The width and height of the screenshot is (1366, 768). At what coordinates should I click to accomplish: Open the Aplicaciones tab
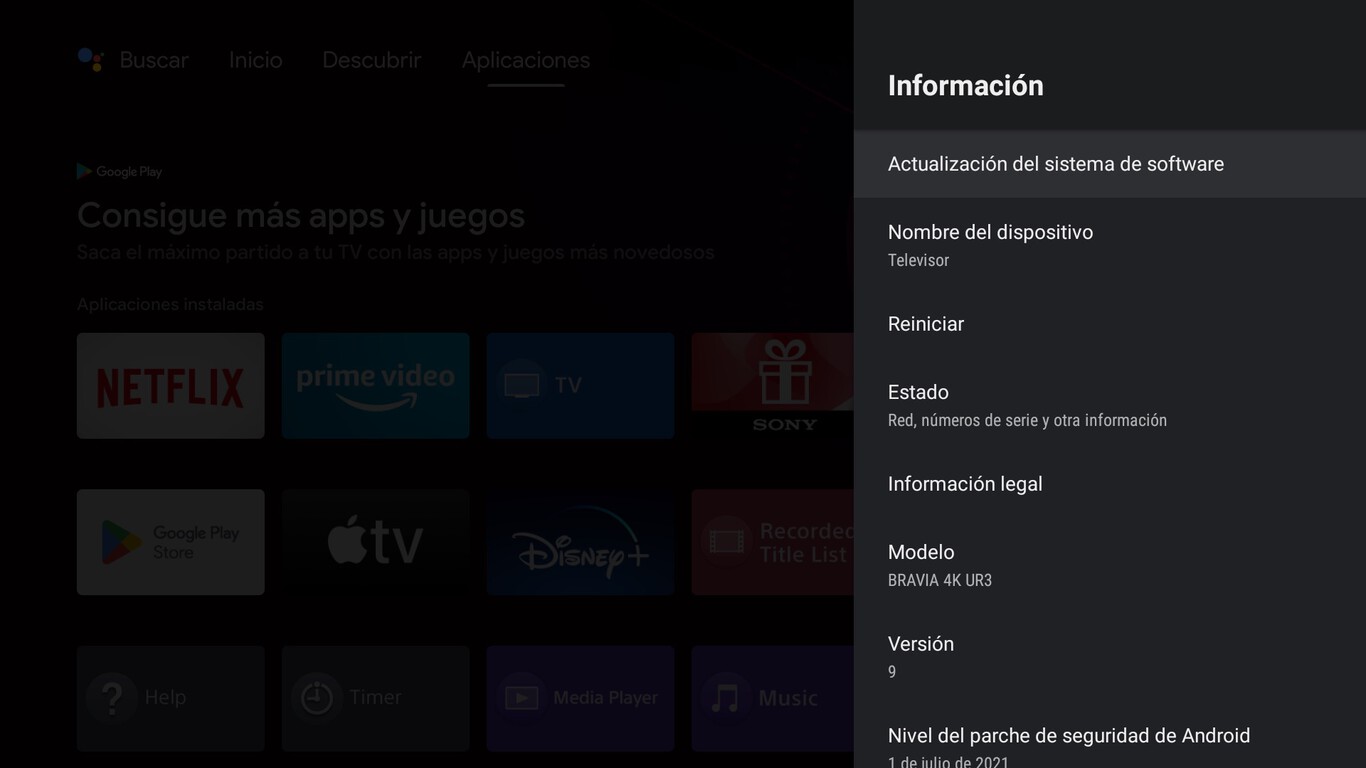[525, 60]
